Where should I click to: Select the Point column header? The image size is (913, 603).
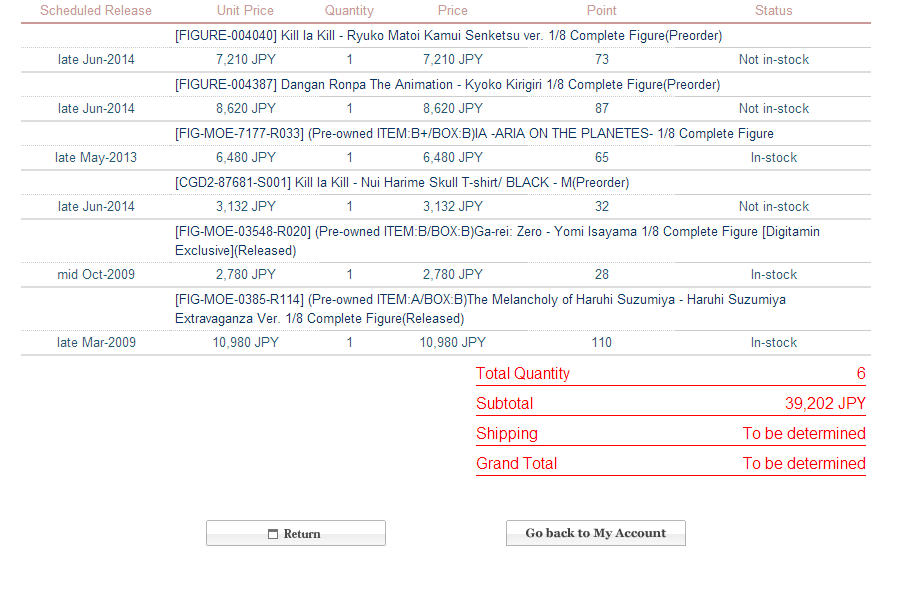[x=601, y=10]
